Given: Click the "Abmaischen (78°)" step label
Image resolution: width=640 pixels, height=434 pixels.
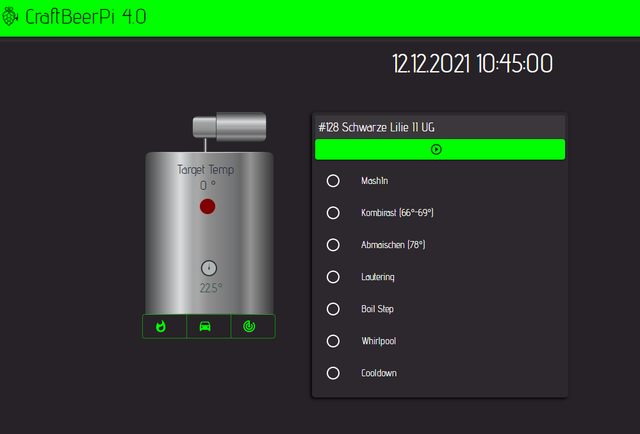Looking at the screenshot, I should [x=393, y=245].
